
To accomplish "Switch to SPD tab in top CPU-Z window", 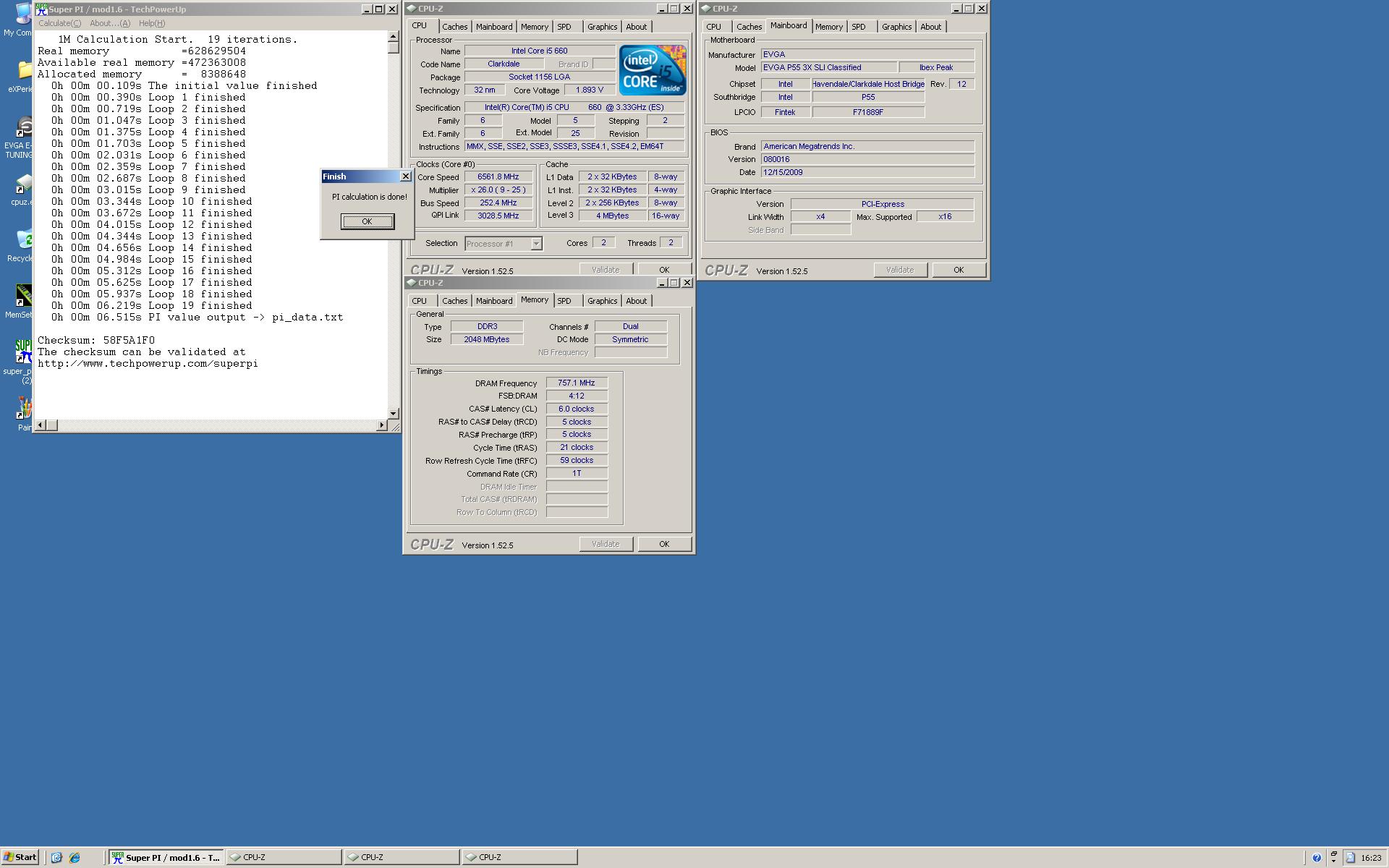I will coord(564,27).
